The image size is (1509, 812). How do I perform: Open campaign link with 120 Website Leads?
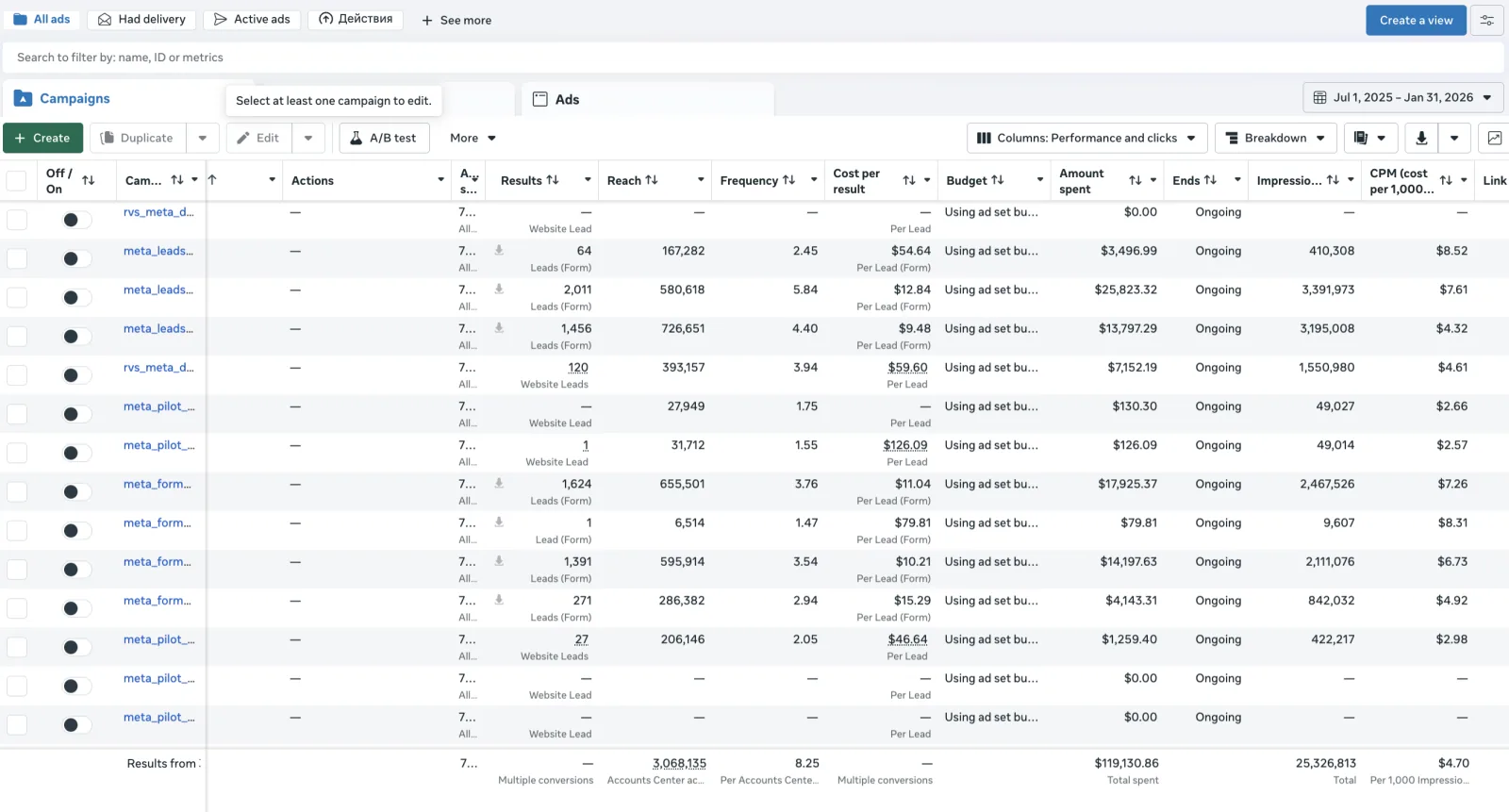(158, 367)
